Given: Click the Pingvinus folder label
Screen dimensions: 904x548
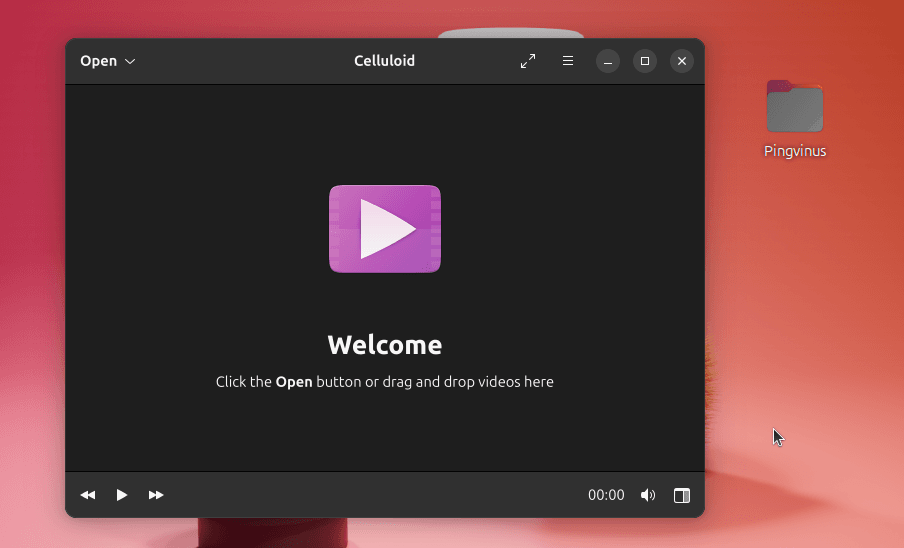Looking at the screenshot, I should [x=795, y=151].
